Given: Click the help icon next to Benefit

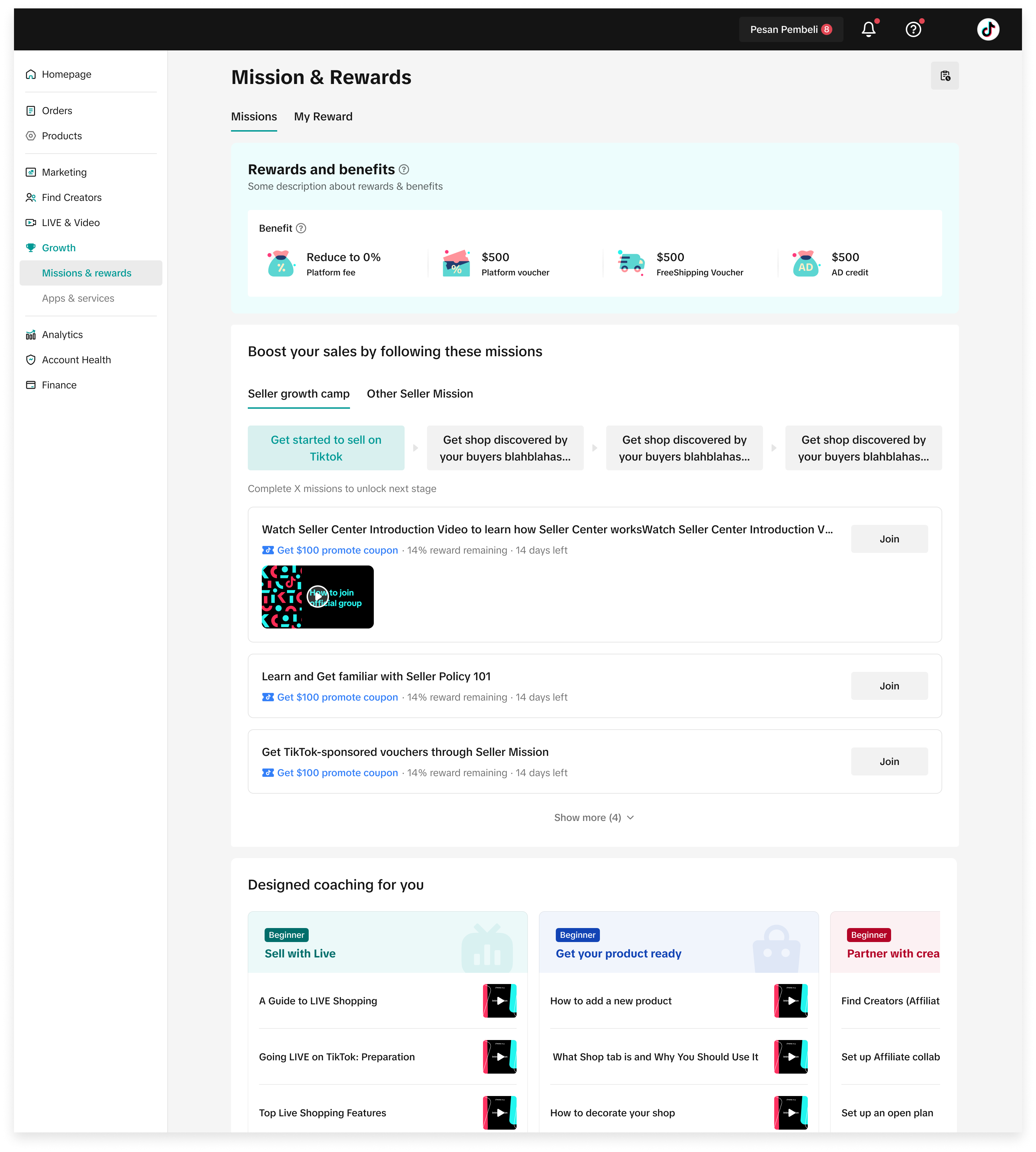Looking at the screenshot, I should point(301,228).
